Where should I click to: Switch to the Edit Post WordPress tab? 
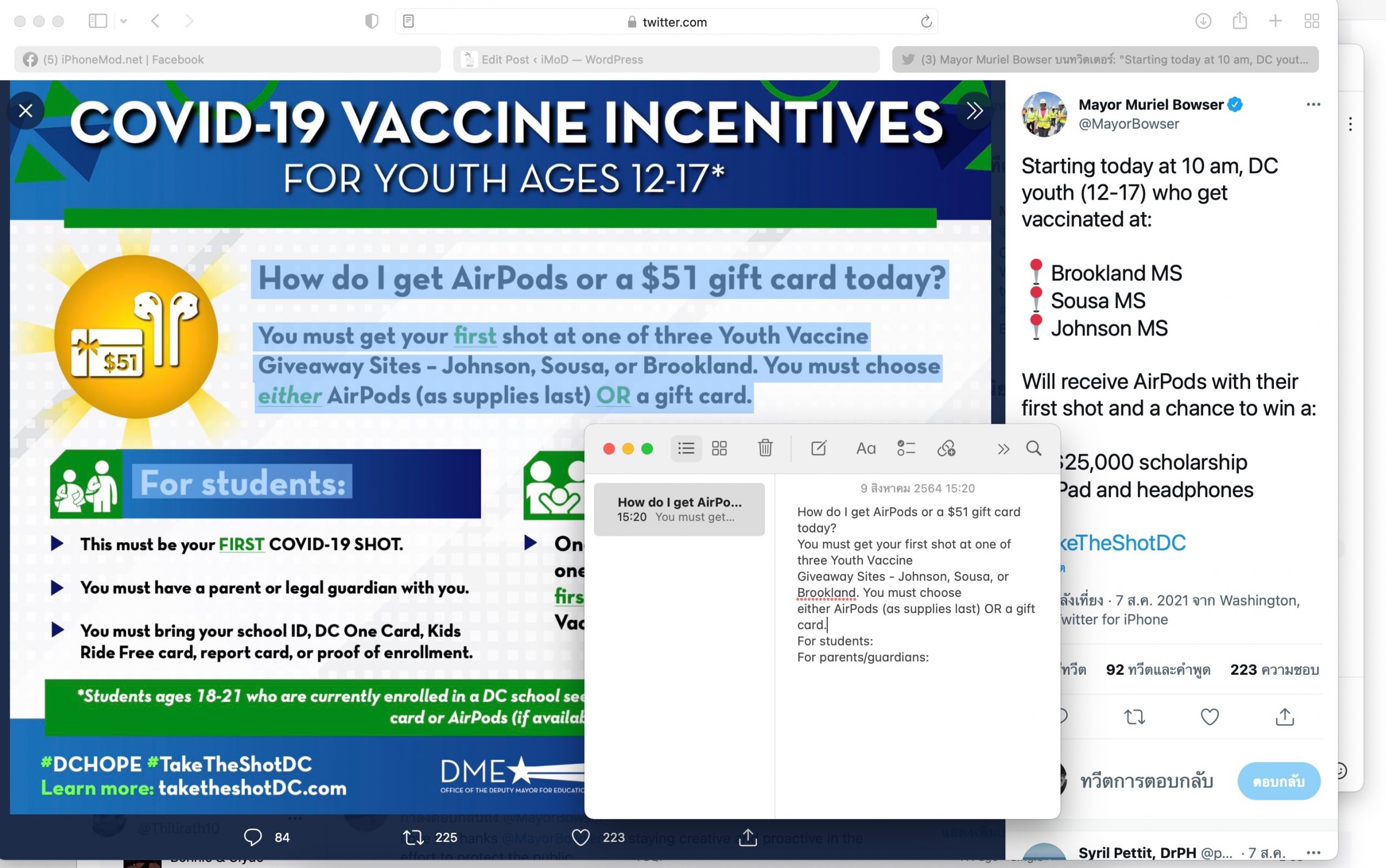click(666, 60)
